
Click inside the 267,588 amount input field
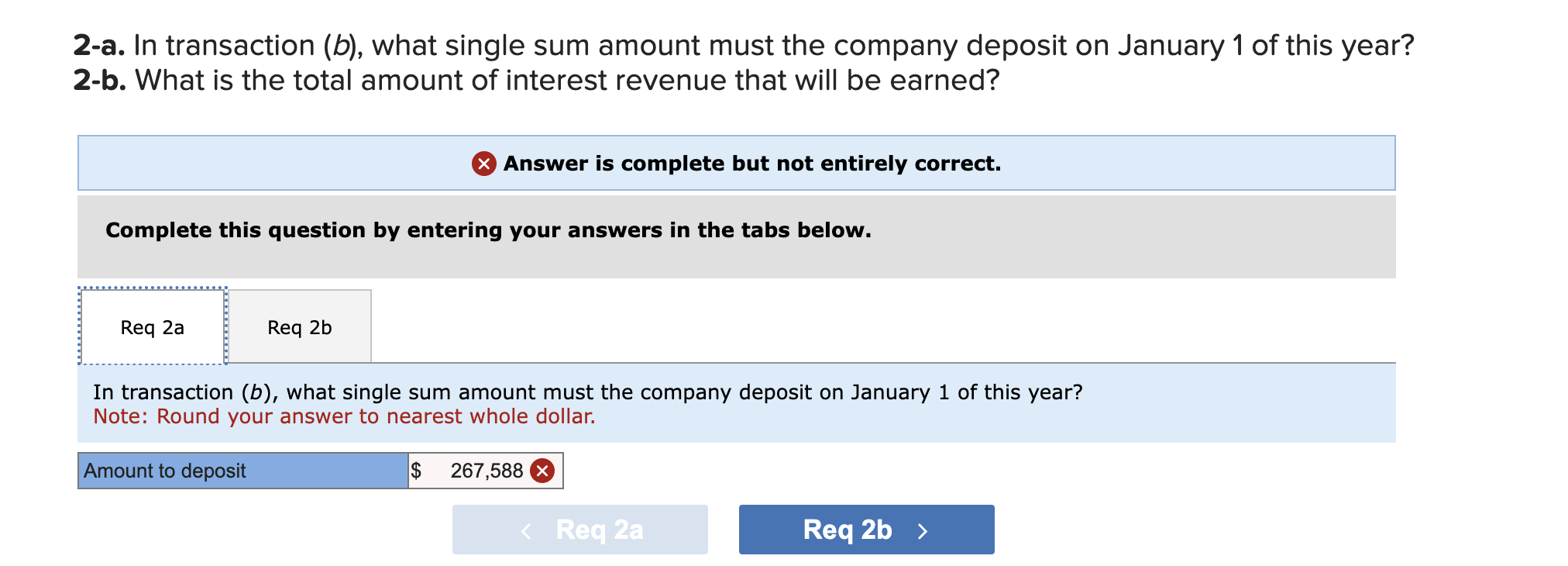point(480,470)
